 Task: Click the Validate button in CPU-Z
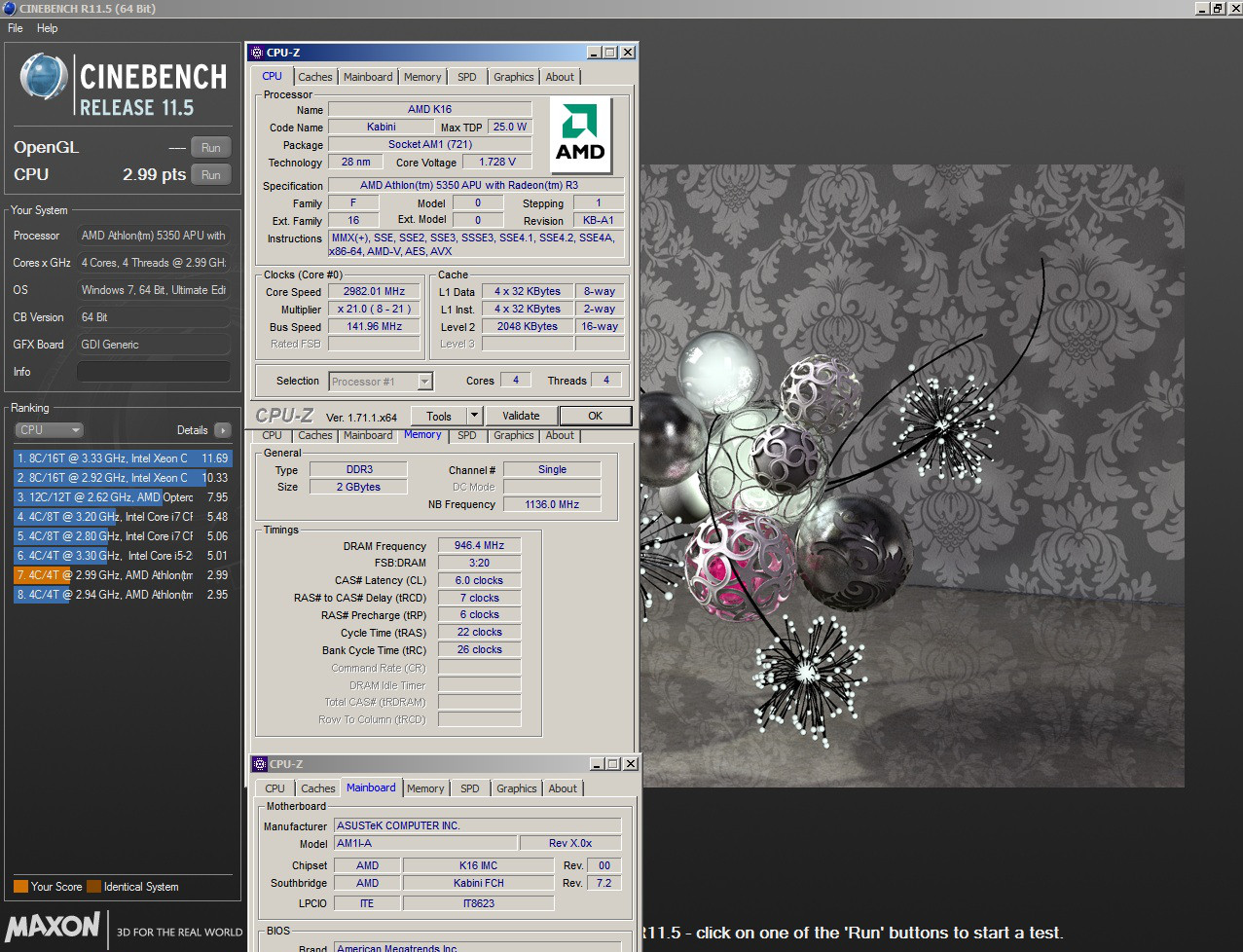pos(521,416)
